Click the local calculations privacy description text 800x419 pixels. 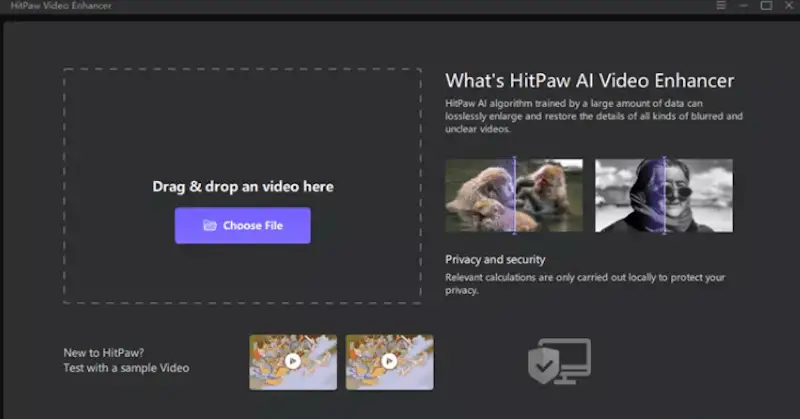[x=584, y=283]
